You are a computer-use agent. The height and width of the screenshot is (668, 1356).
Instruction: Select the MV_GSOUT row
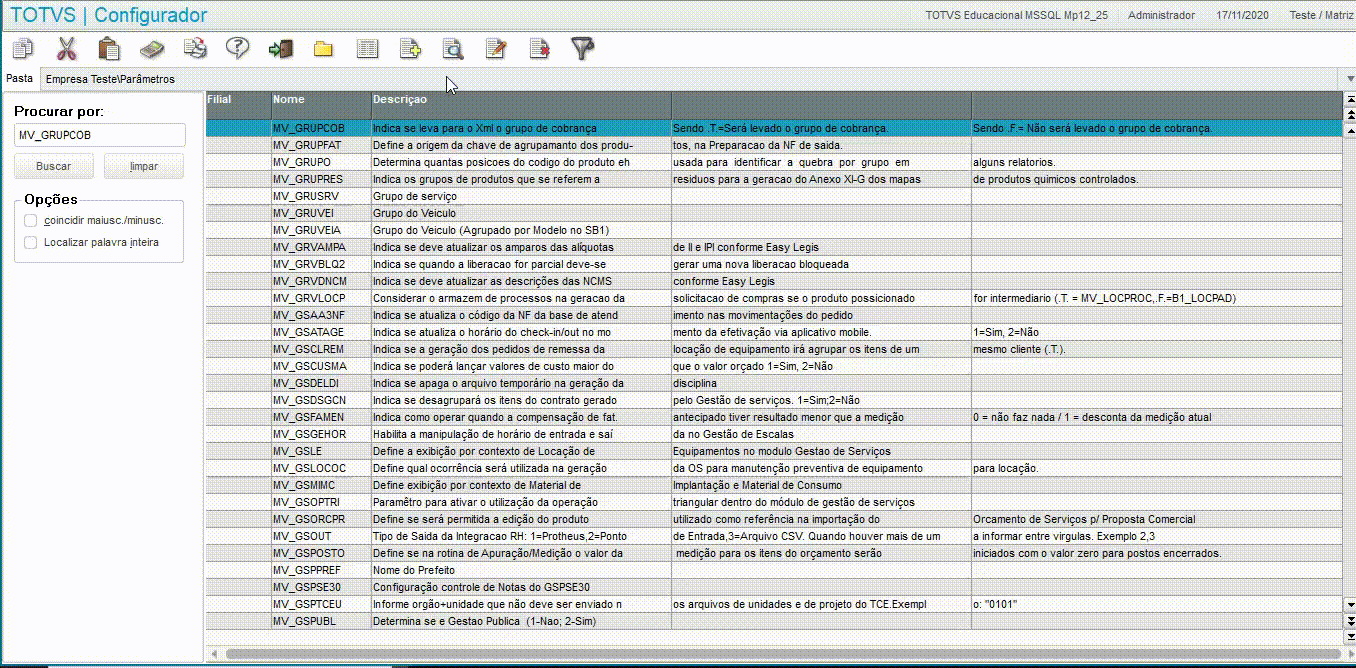pos(773,536)
